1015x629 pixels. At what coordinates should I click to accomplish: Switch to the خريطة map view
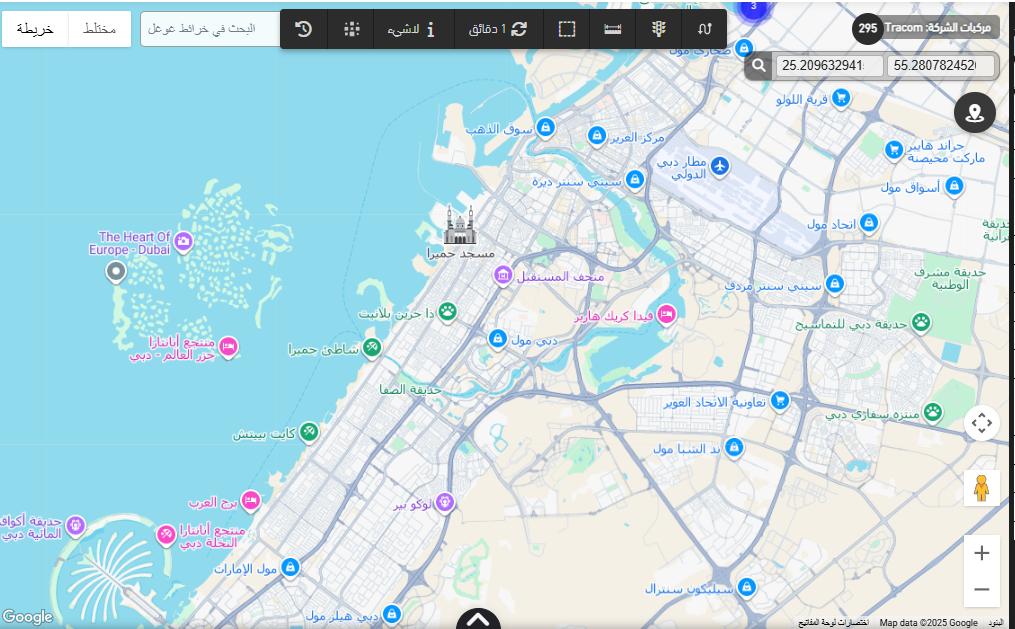coord(35,29)
